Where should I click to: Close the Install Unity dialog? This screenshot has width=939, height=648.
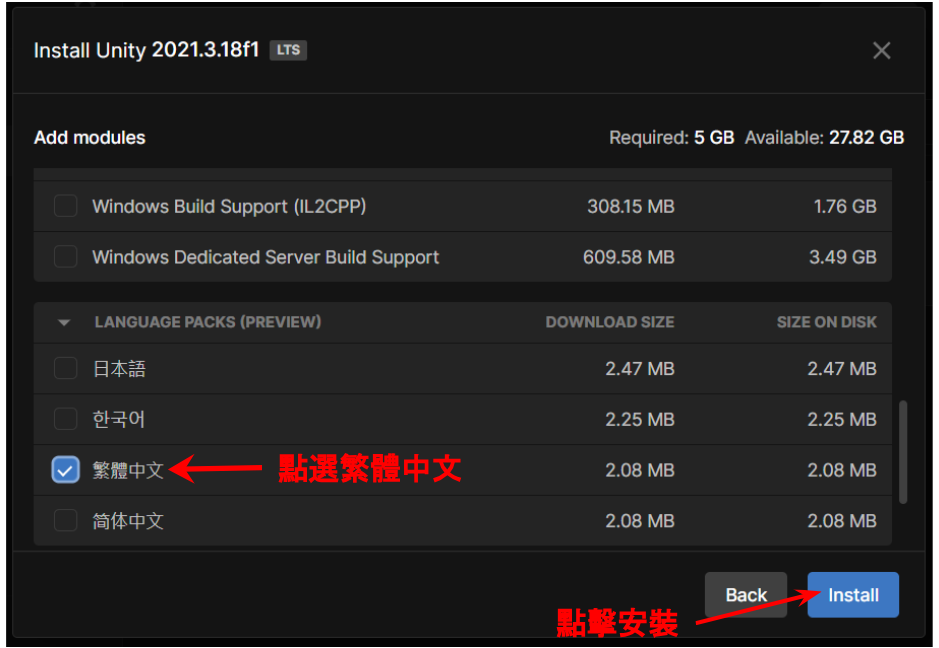[881, 50]
